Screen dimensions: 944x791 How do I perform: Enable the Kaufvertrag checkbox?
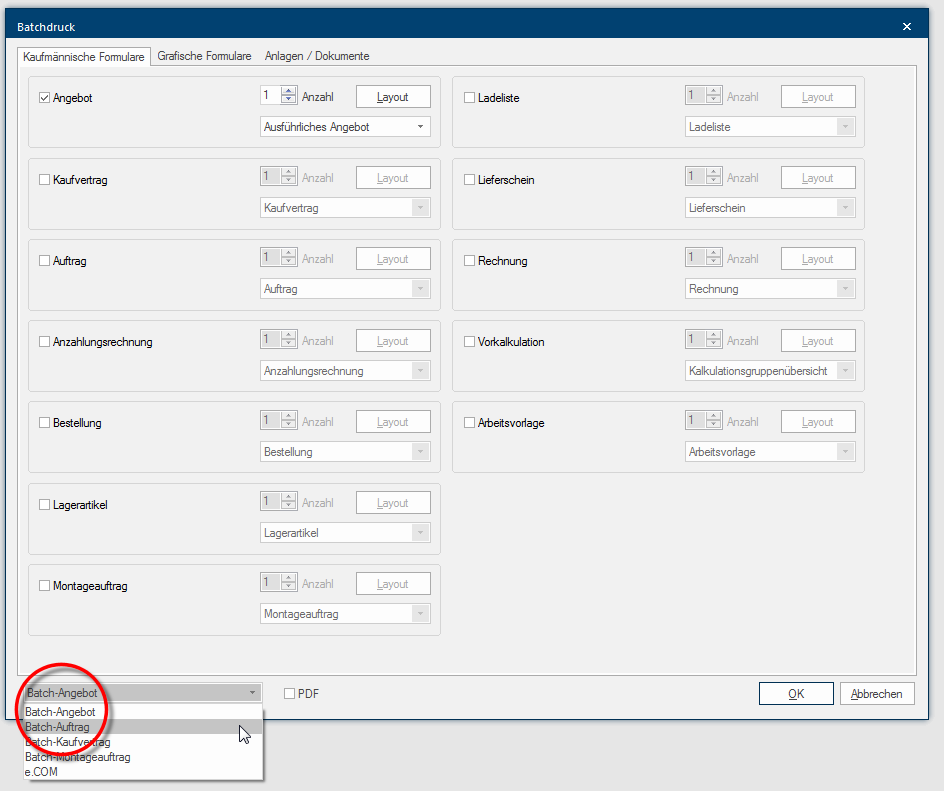click(44, 180)
